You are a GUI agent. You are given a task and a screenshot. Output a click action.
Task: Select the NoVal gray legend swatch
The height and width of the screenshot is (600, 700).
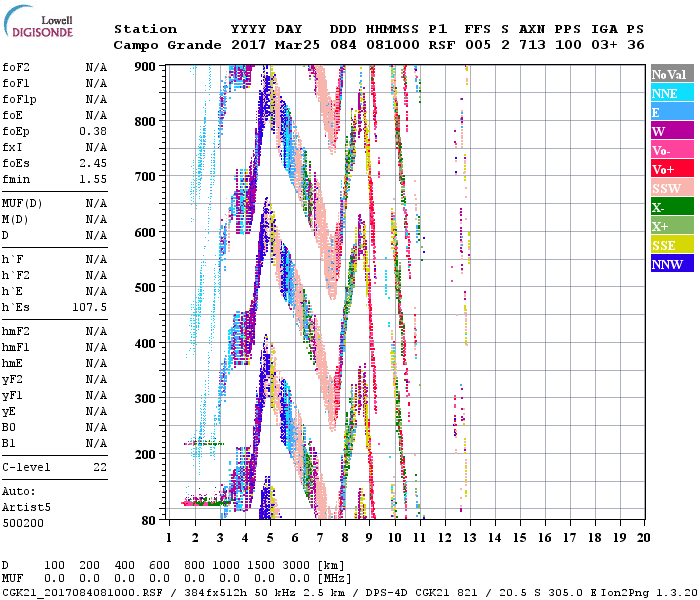point(672,74)
